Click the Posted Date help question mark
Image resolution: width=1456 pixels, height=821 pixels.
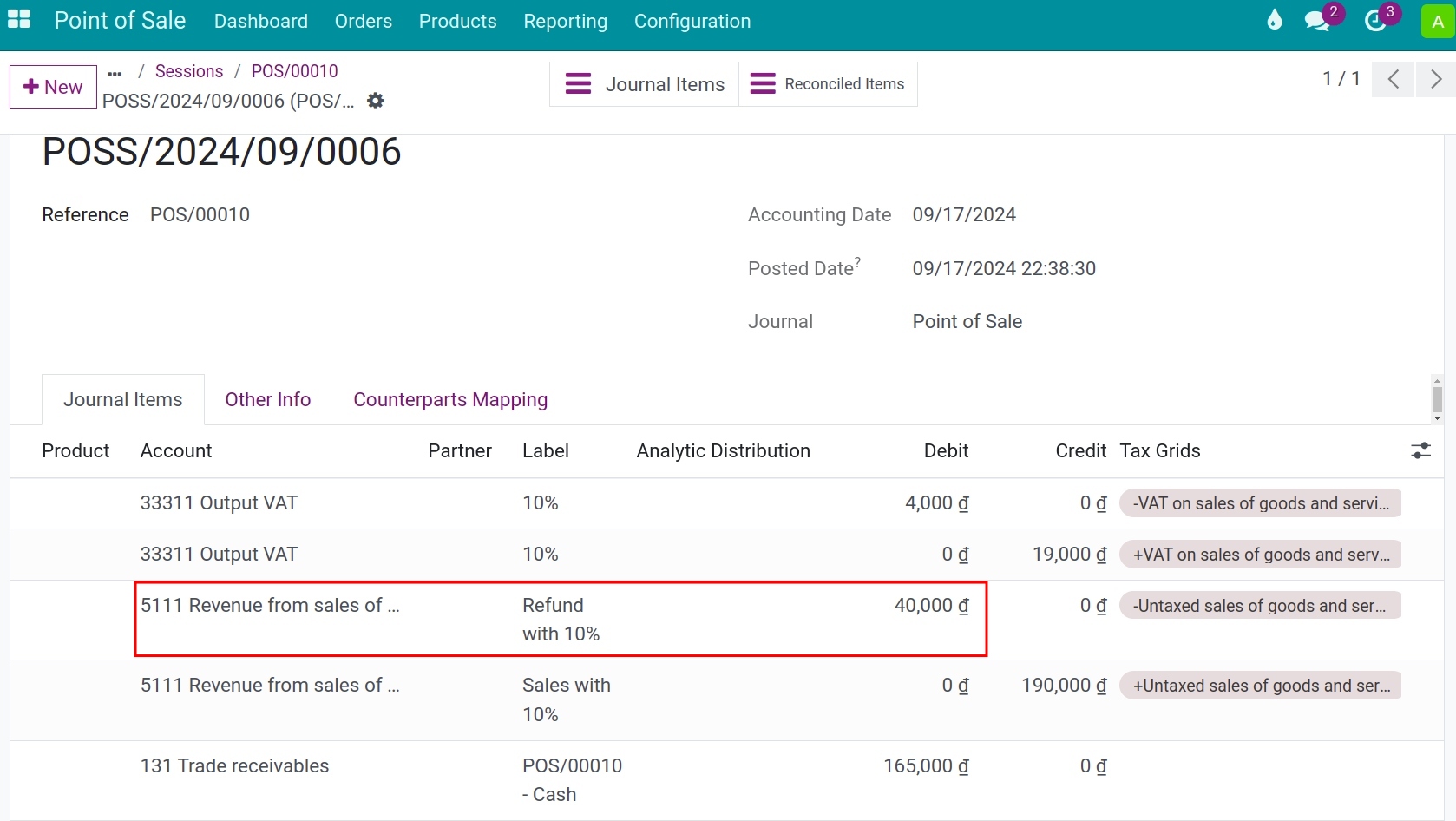857,261
